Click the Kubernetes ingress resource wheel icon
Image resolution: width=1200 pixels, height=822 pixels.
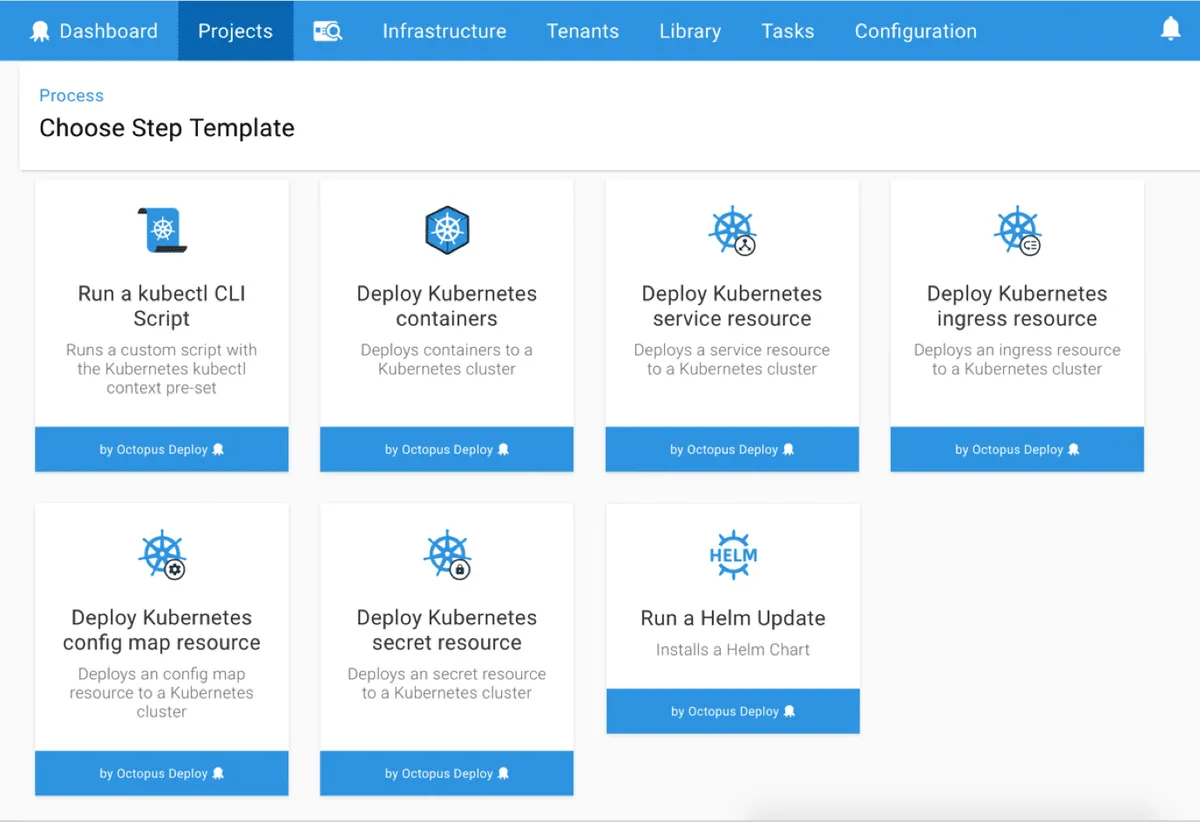[x=1017, y=231]
